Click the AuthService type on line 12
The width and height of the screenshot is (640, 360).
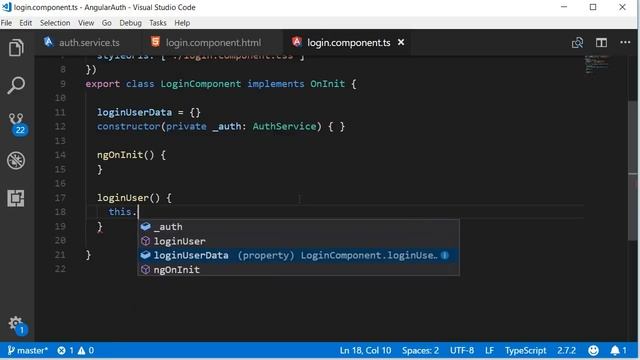(284, 127)
